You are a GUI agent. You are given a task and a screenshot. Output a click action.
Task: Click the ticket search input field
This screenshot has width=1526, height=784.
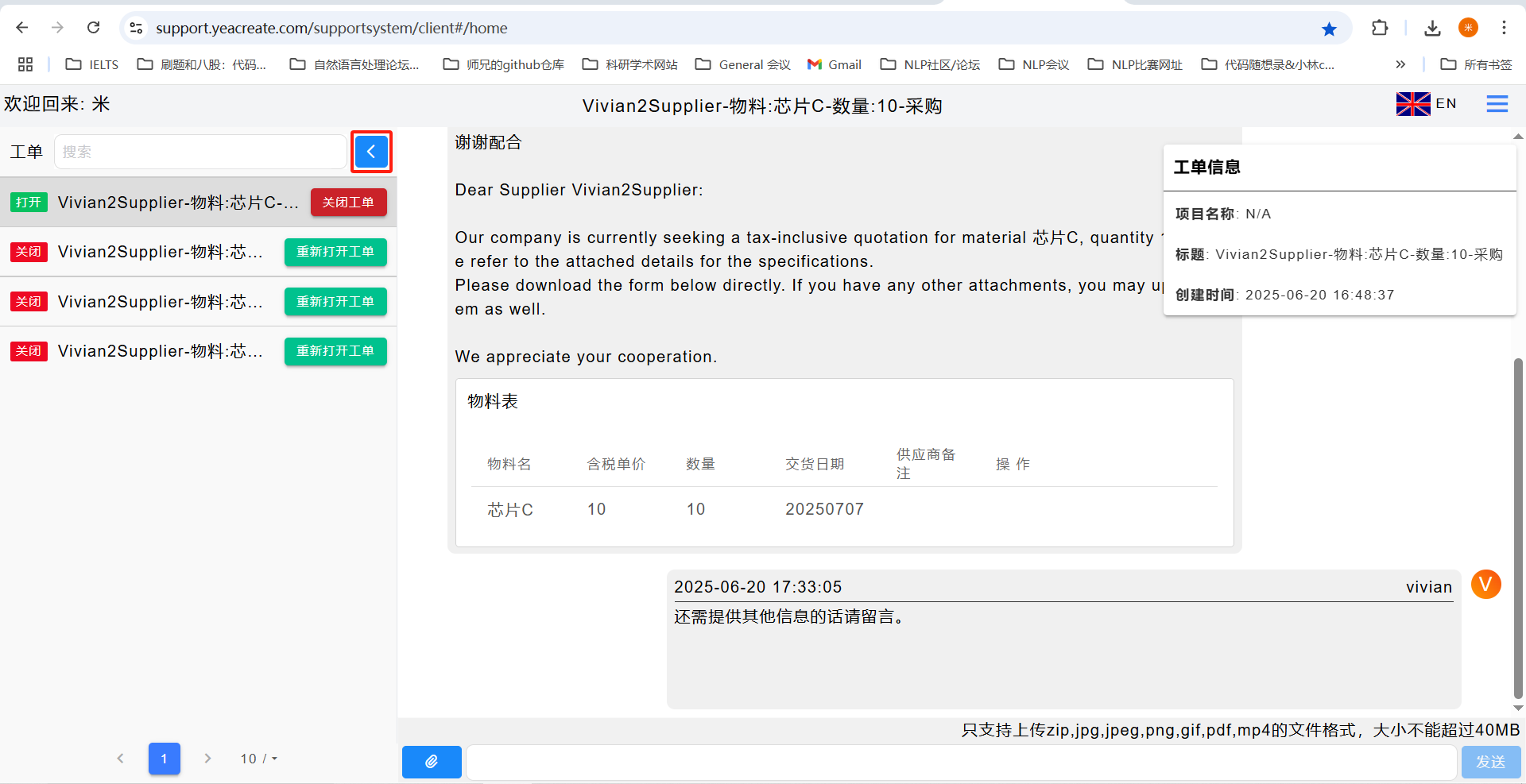pyautogui.click(x=200, y=152)
